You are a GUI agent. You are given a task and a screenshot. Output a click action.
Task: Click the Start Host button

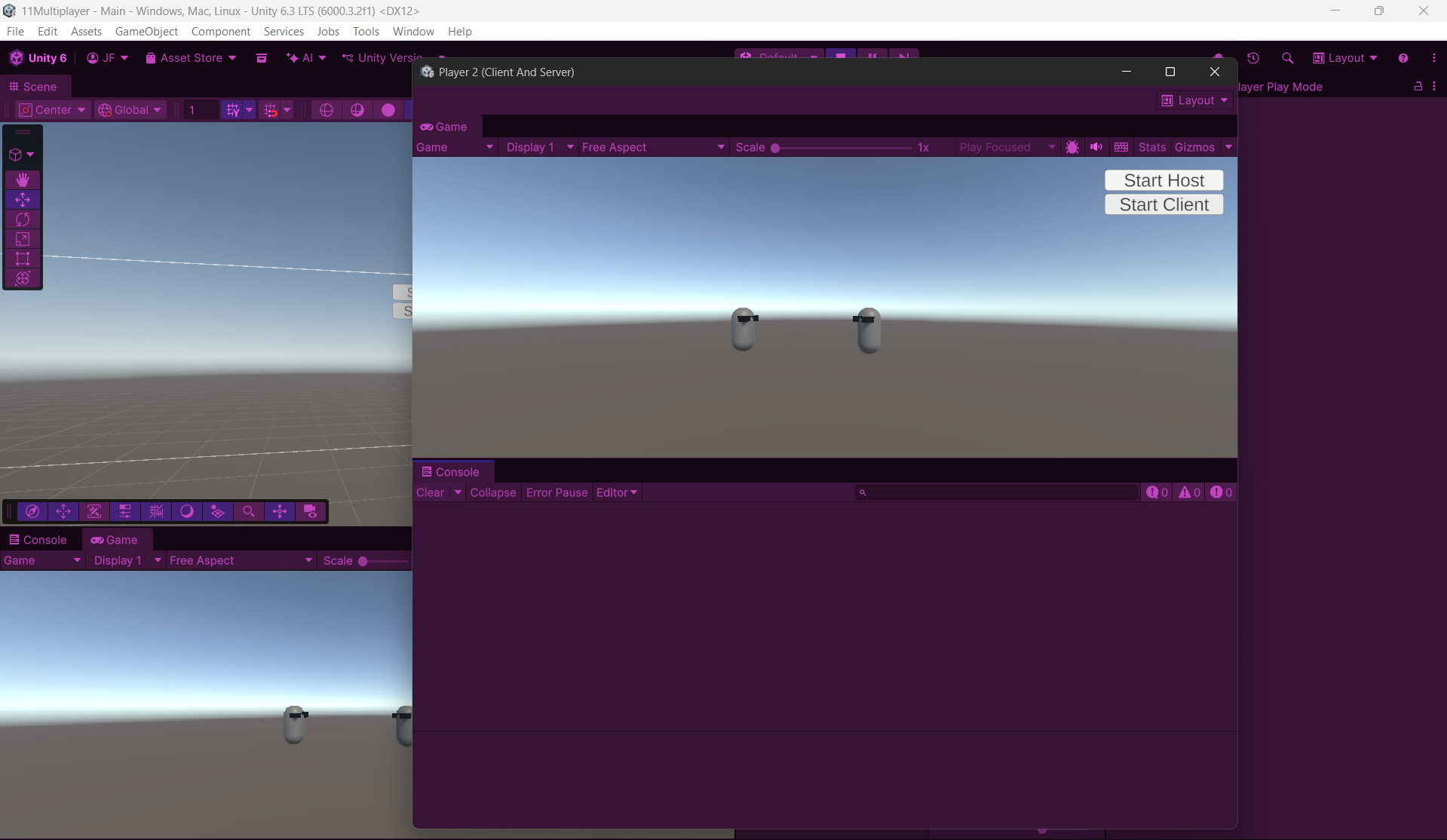1163,180
